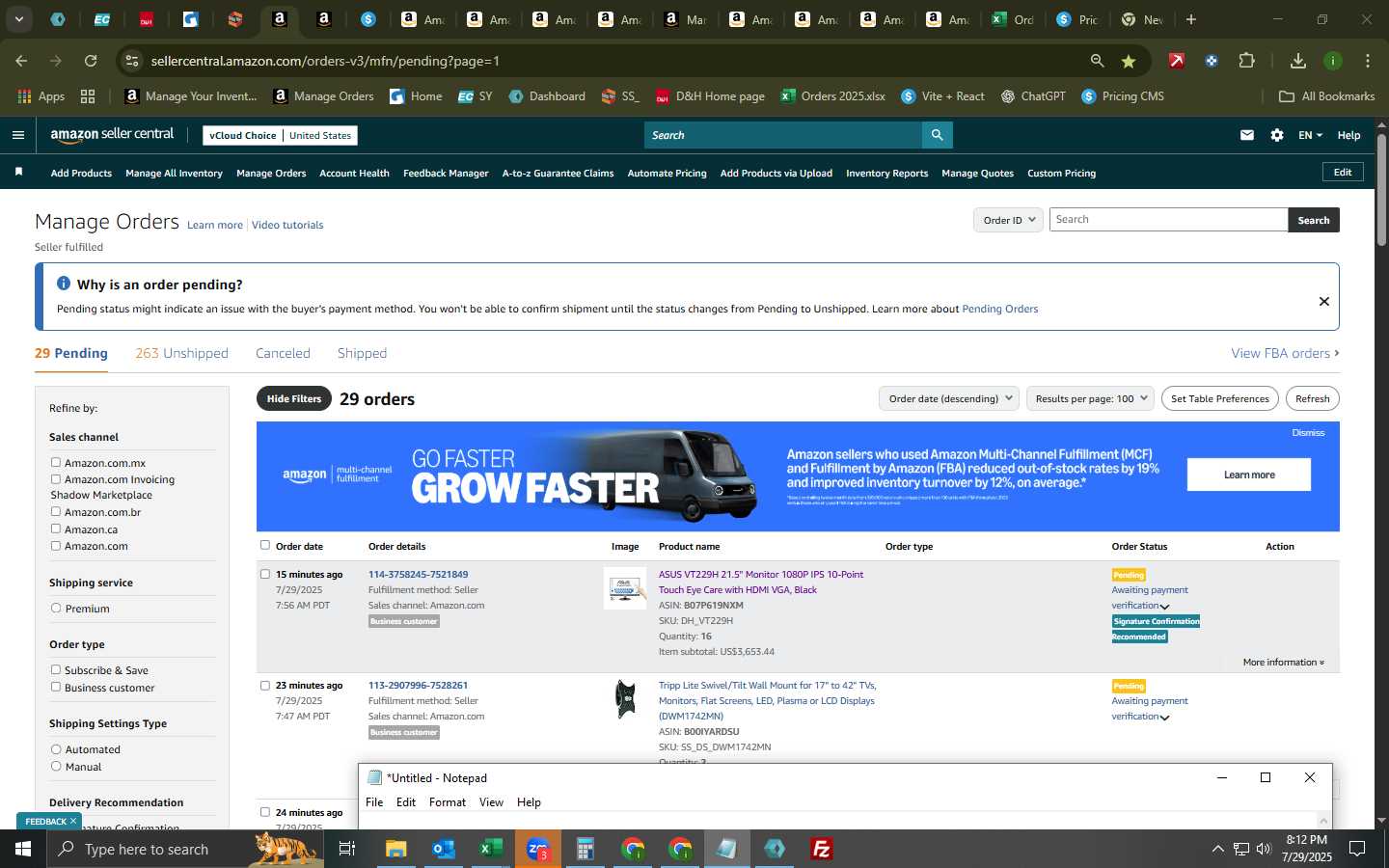
Task: Open the buyer messages envelope icon
Action: (x=1247, y=135)
